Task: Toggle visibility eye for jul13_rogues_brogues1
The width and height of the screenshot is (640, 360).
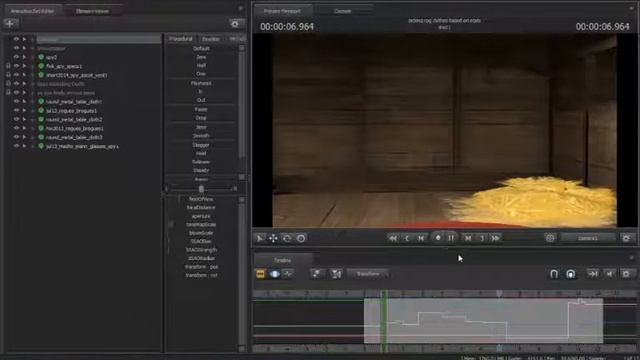Action: [16, 110]
